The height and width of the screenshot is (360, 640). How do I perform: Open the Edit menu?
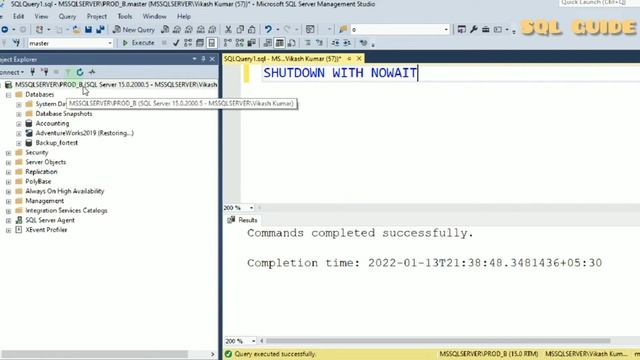tap(18, 16)
